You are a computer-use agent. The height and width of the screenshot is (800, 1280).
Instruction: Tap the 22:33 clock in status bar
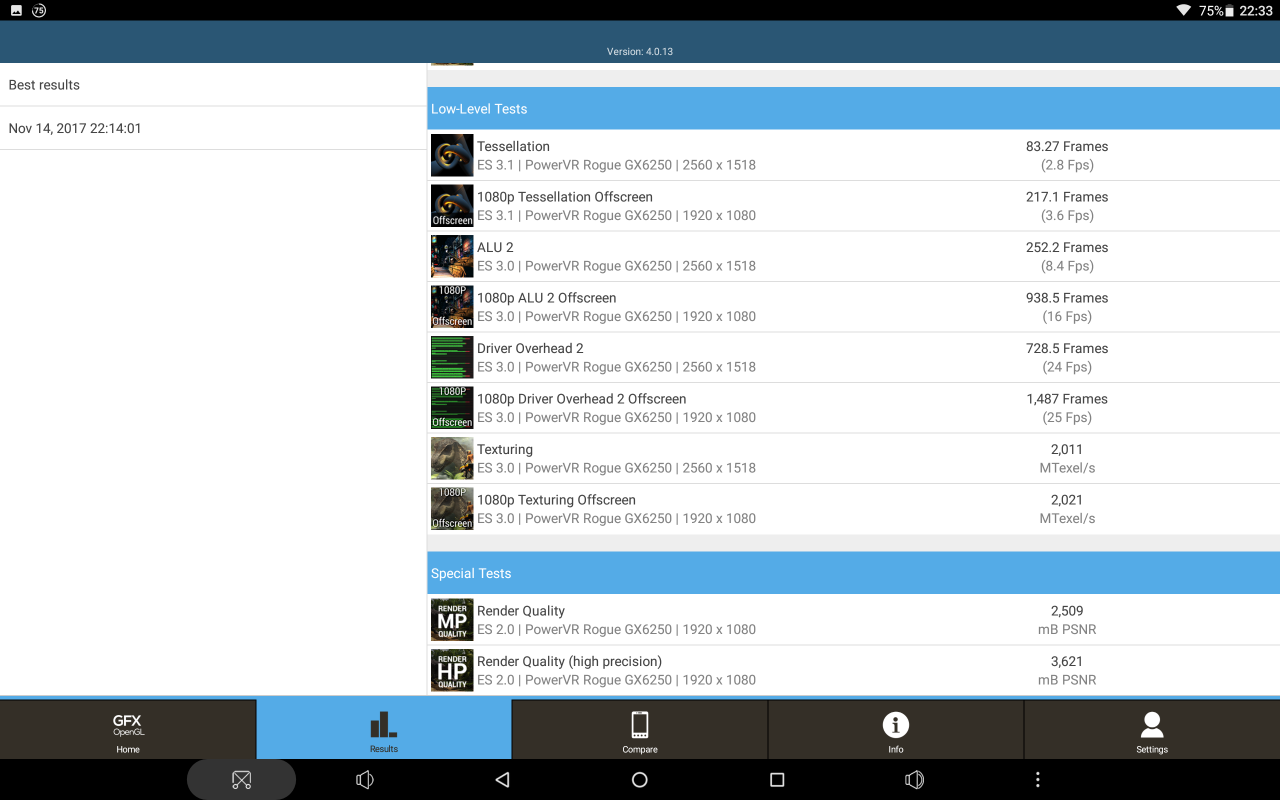[1256, 10]
